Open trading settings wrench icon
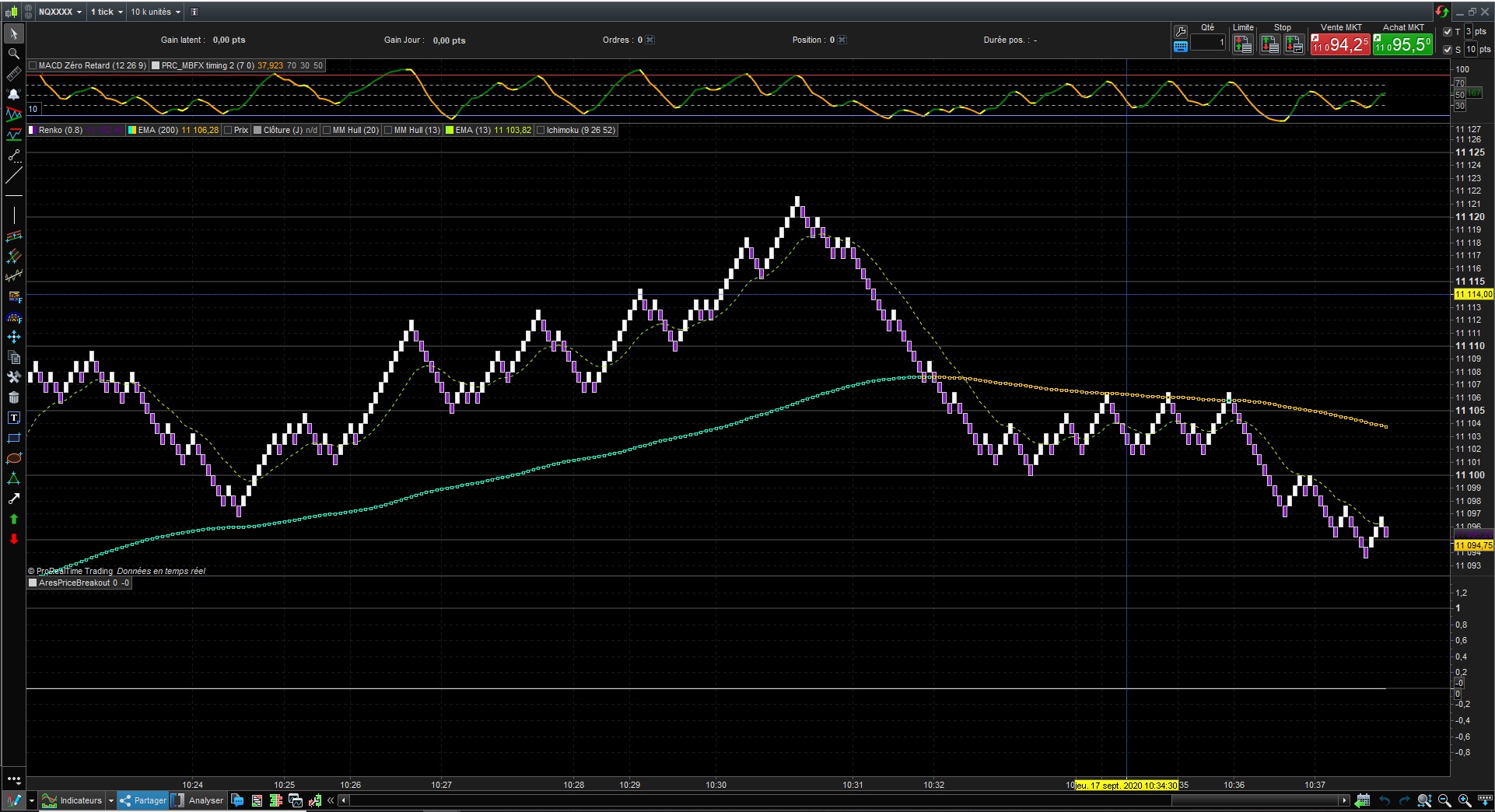Viewport: 1495px width, 812px height. tap(1180, 31)
